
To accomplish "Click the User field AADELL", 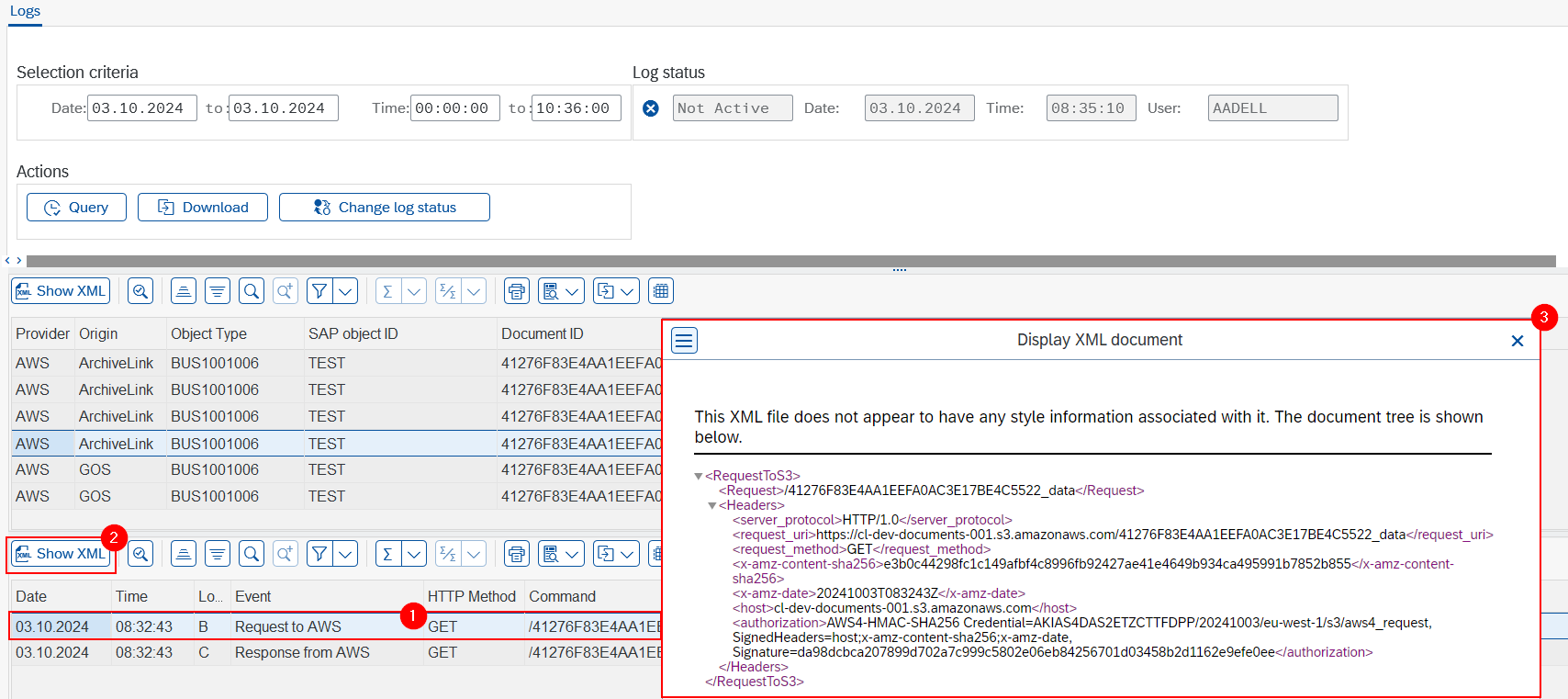I will (1273, 108).
